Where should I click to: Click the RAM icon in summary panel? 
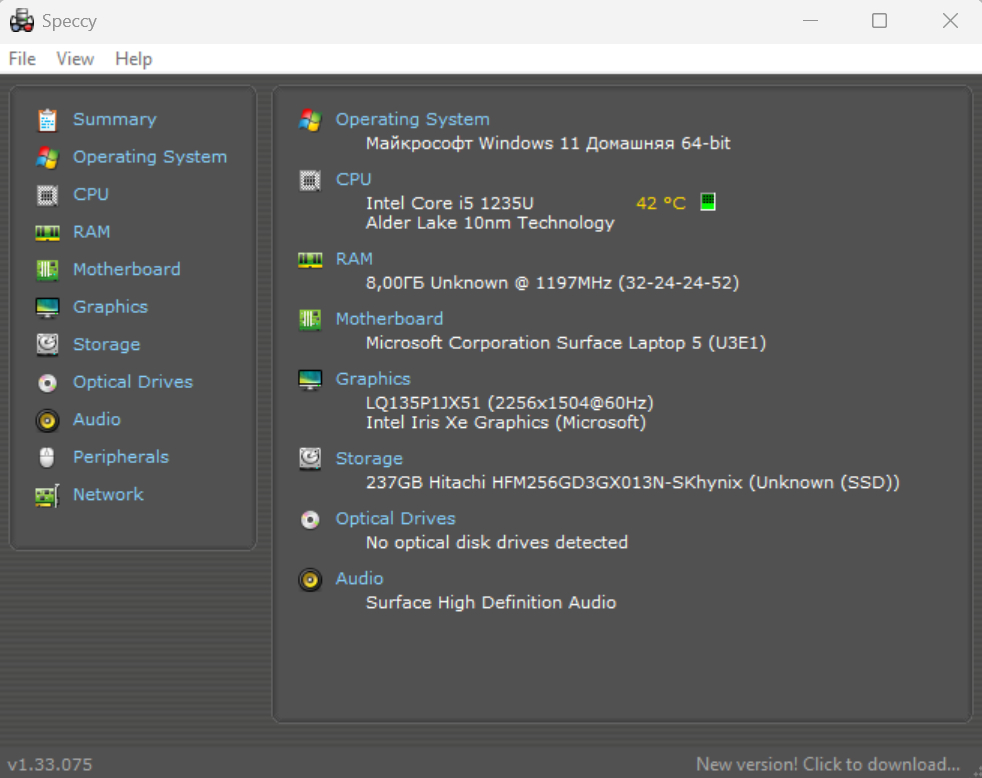click(310, 260)
